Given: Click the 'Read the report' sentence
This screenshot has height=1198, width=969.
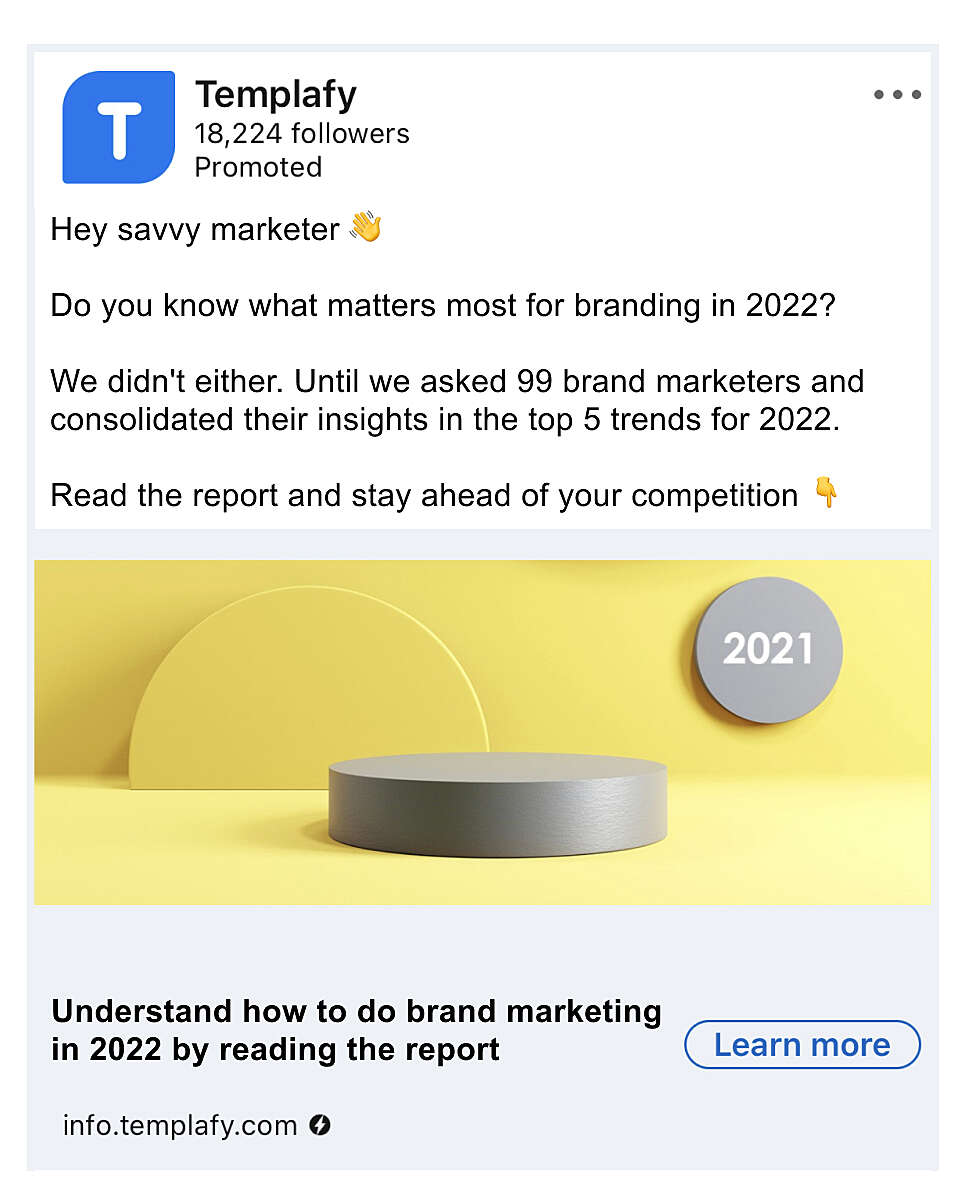Looking at the screenshot, I should pos(424,495).
